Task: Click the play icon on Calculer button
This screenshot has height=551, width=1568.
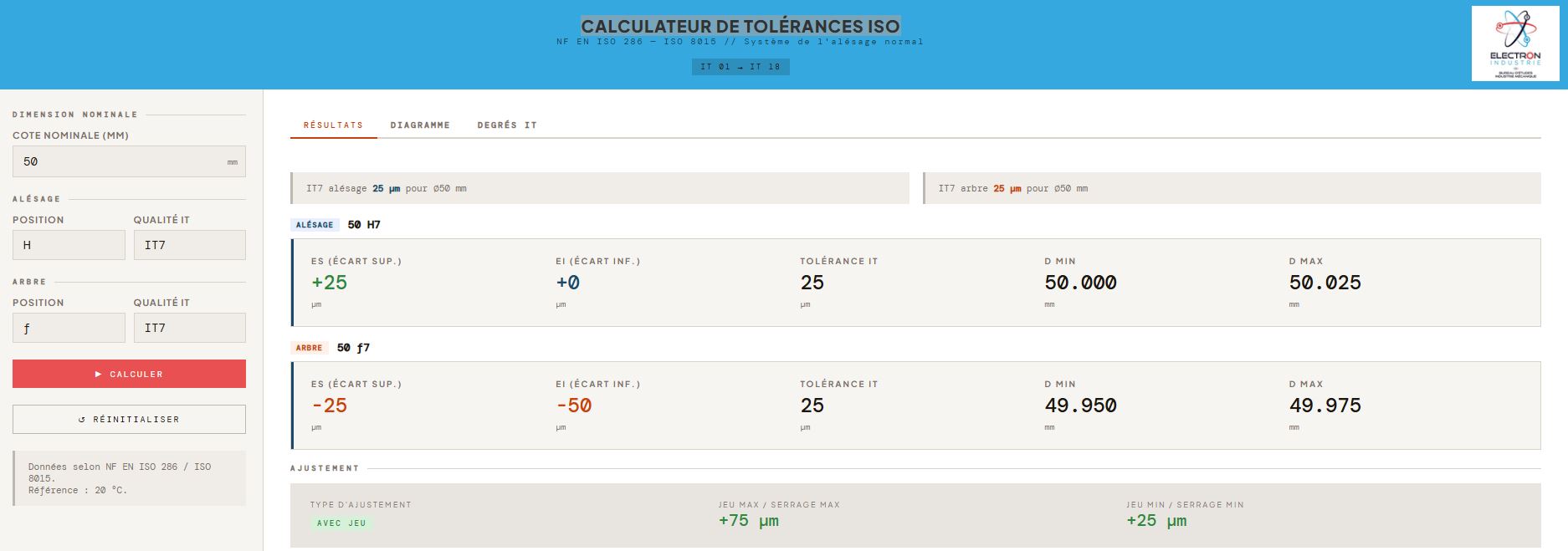Action: coord(99,375)
